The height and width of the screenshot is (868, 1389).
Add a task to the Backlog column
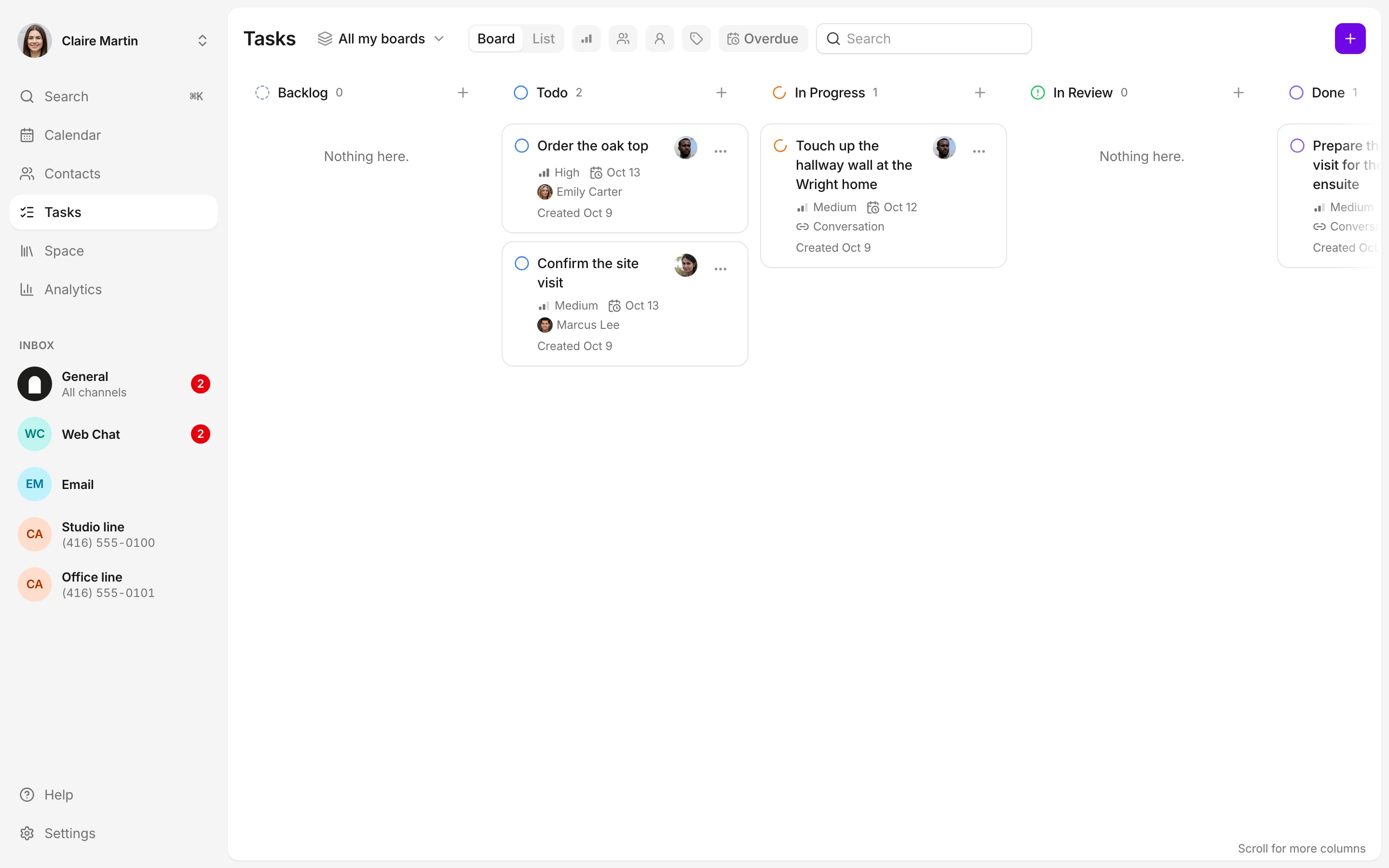[x=463, y=93]
